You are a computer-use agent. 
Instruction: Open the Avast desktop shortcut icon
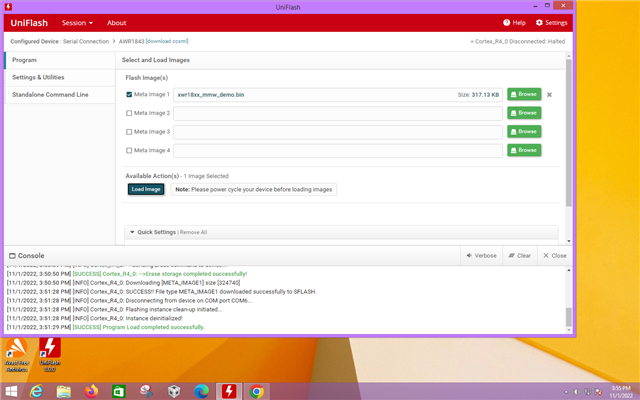pyautogui.click(x=17, y=355)
